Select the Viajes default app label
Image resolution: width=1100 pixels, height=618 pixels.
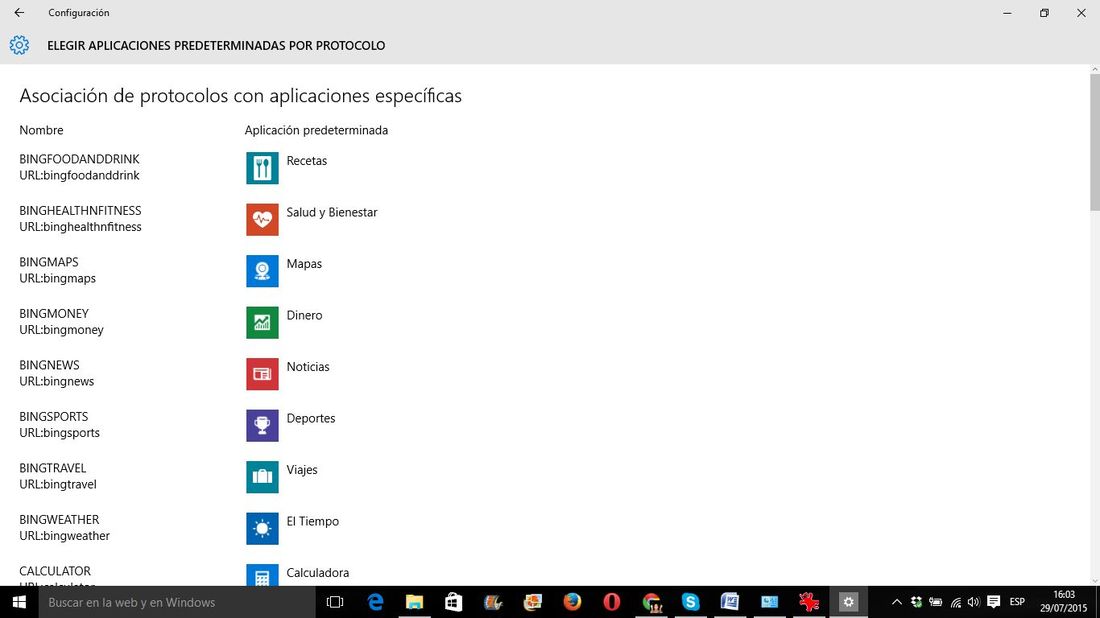click(302, 470)
